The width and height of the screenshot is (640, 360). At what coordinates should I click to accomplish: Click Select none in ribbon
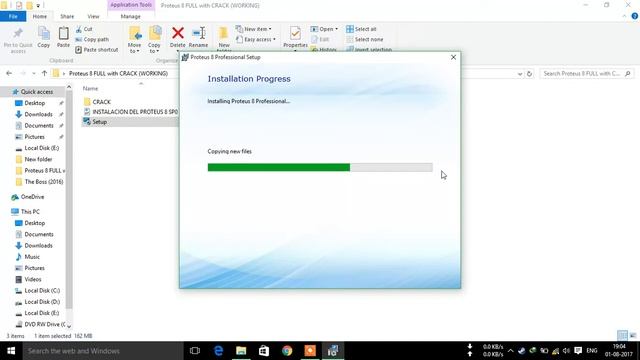(x=364, y=40)
